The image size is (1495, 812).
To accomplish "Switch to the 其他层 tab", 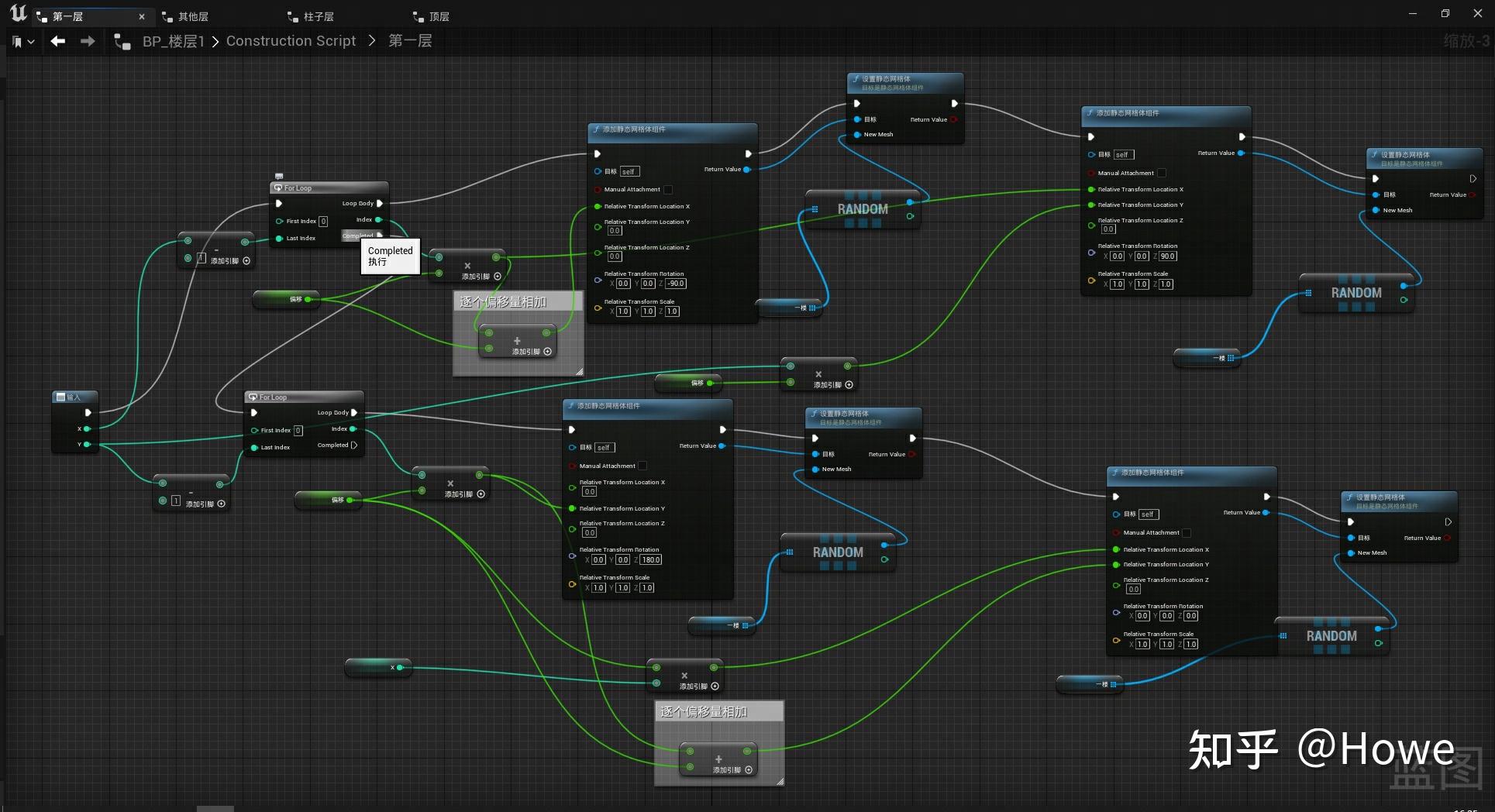I will pos(185,16).
